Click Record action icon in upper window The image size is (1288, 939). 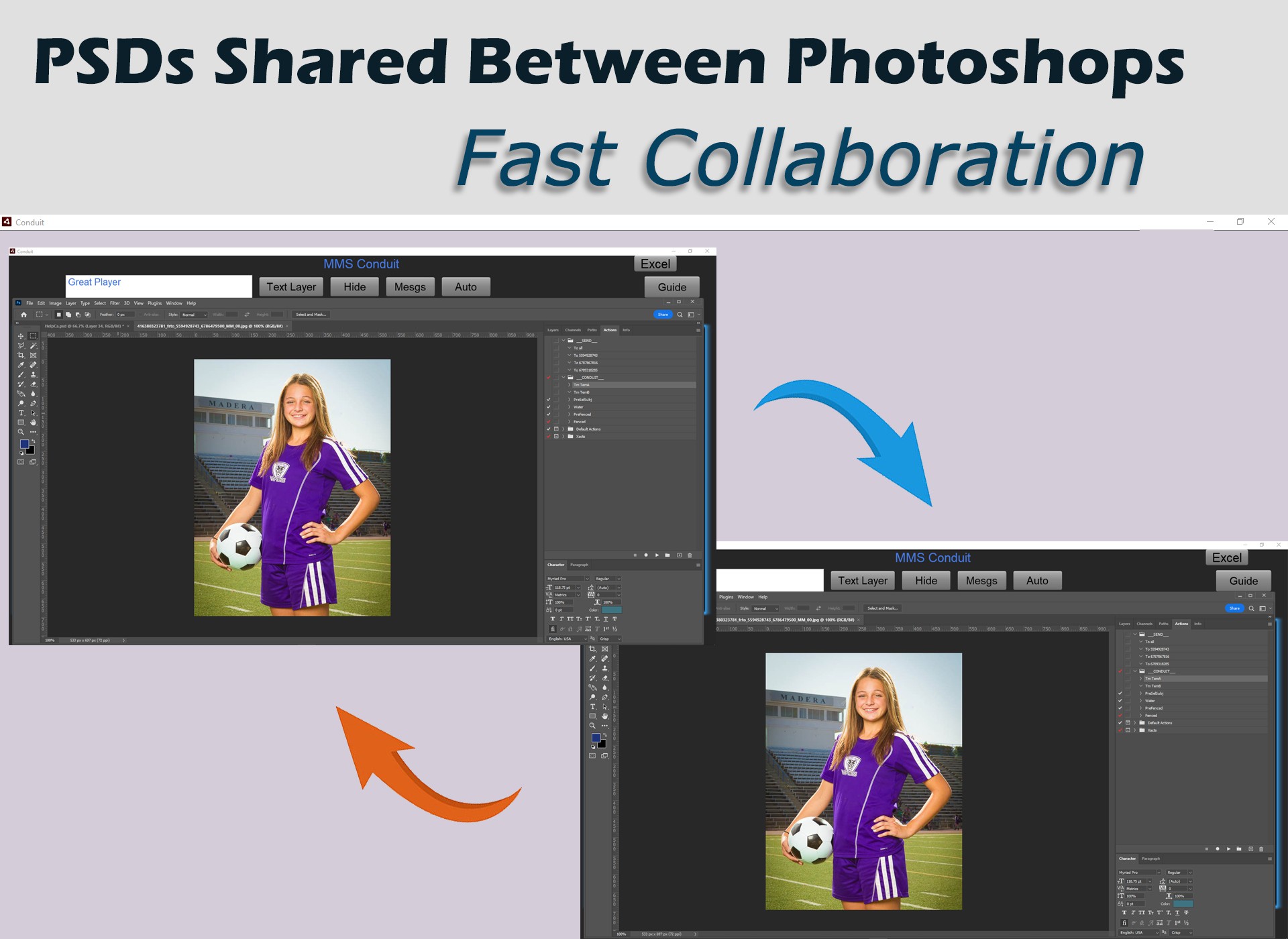646,555
